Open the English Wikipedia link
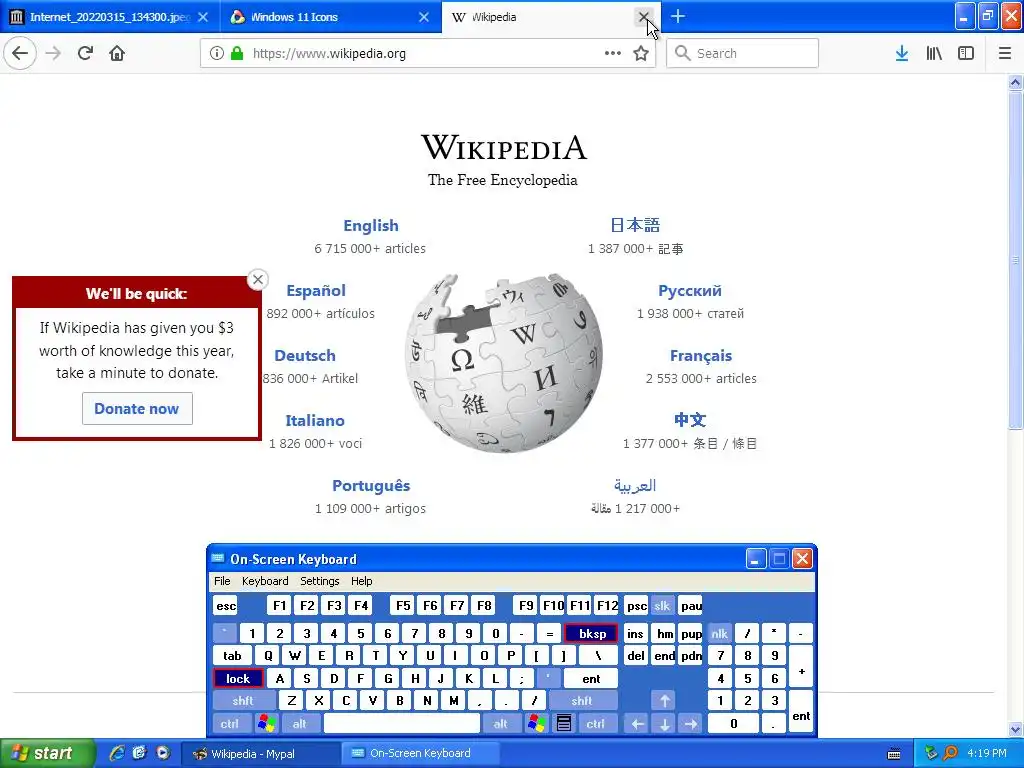 pos(371,225)
